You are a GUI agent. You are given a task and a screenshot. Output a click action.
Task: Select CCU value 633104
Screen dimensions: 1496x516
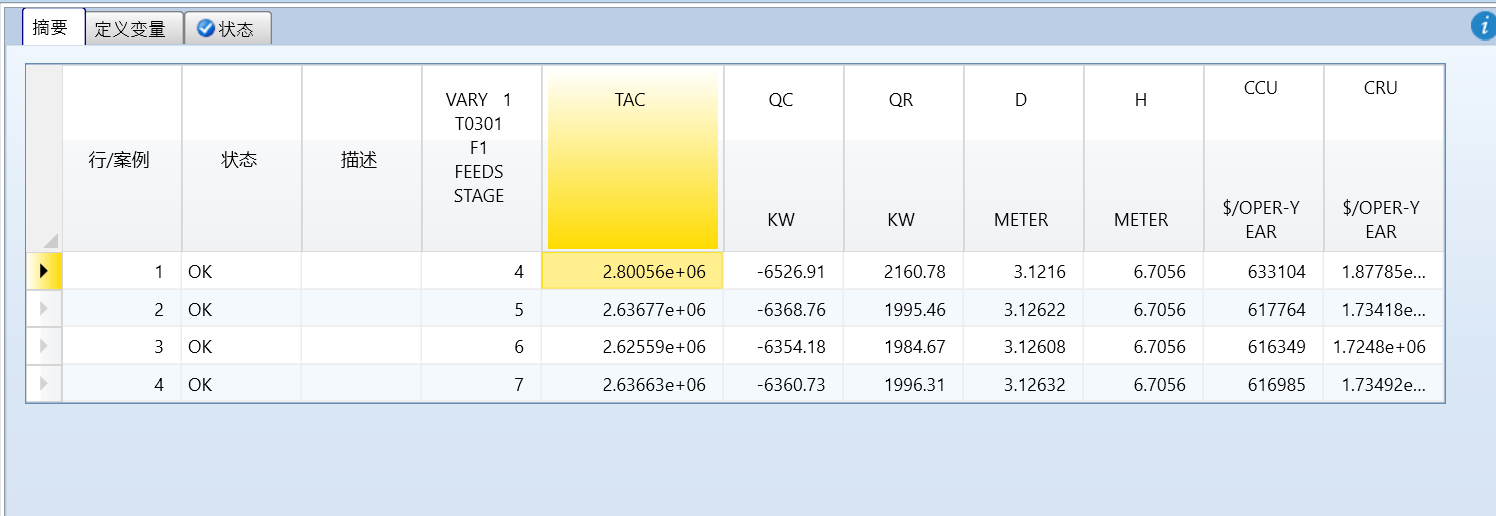tap(1263, 271)
